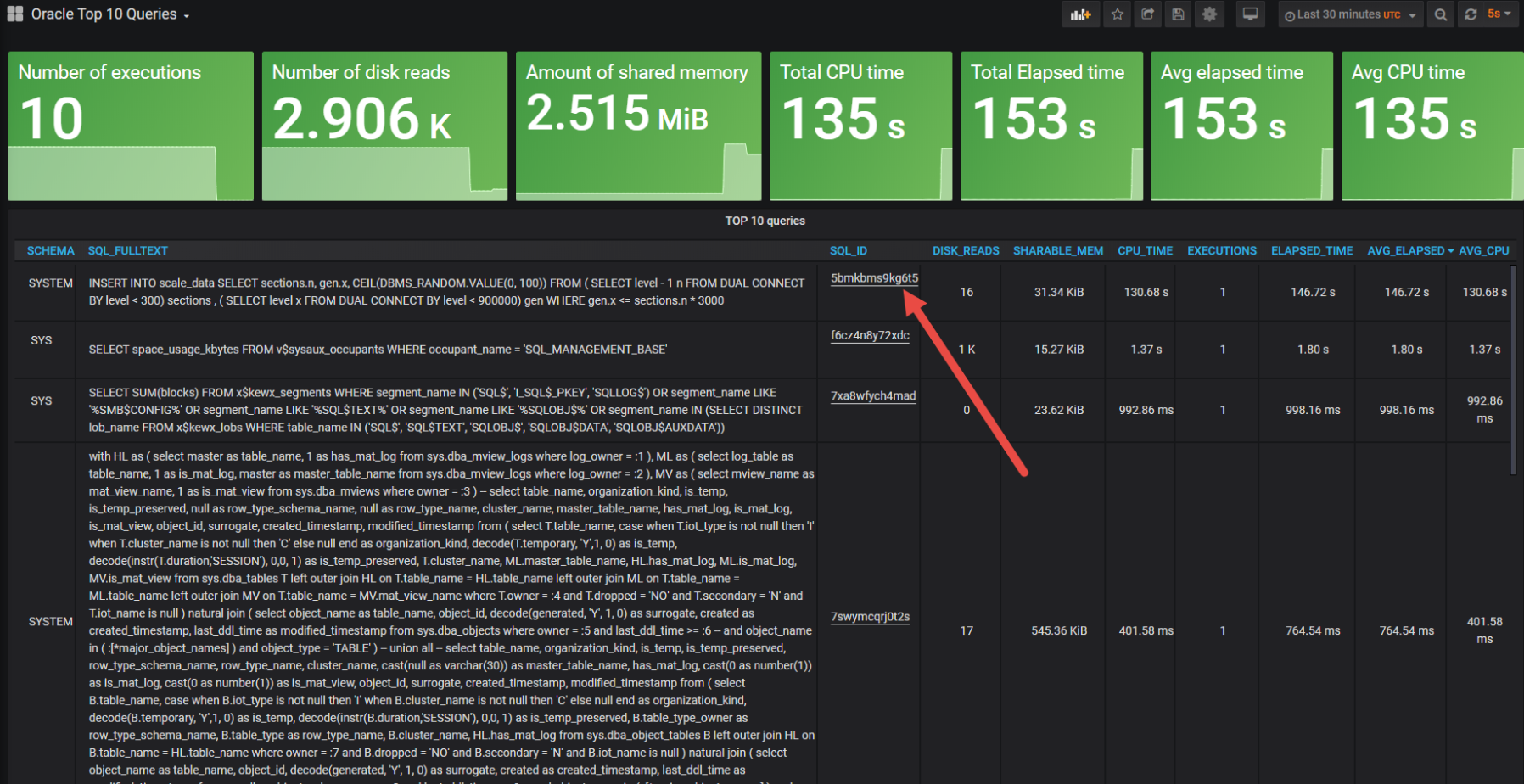Open the Avg elapsed time panel title
Viewport: 1524px width, 784px height.
click(x=1232, y=73)
